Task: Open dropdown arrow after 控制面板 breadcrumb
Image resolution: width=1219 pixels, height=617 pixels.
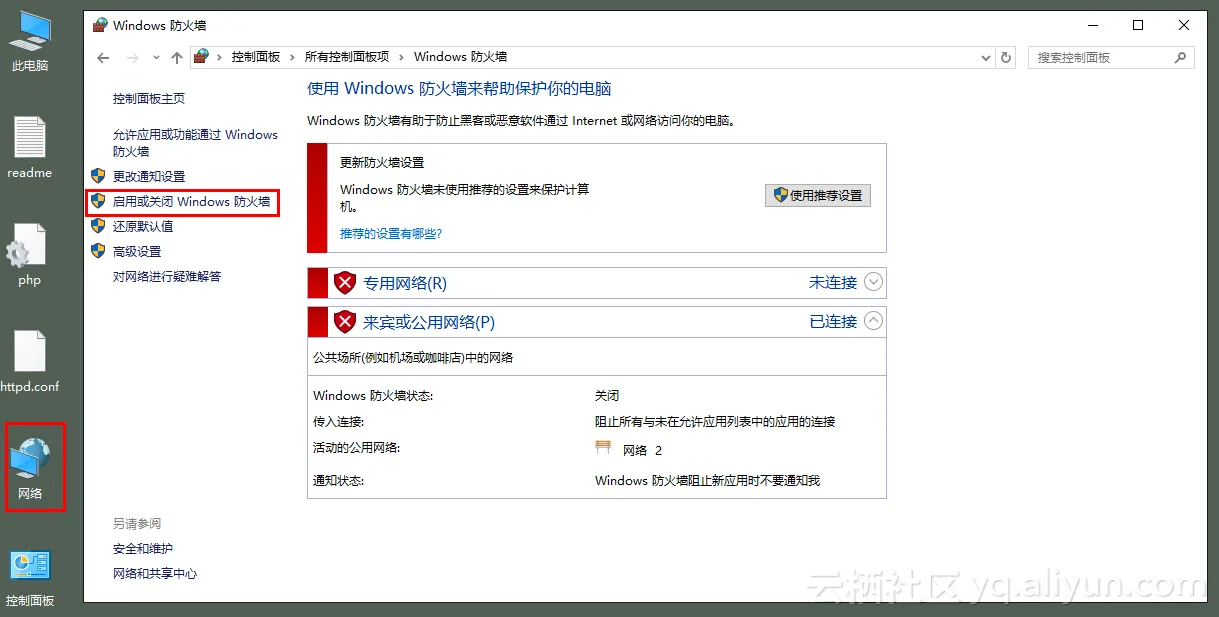Action: [293, 58]
